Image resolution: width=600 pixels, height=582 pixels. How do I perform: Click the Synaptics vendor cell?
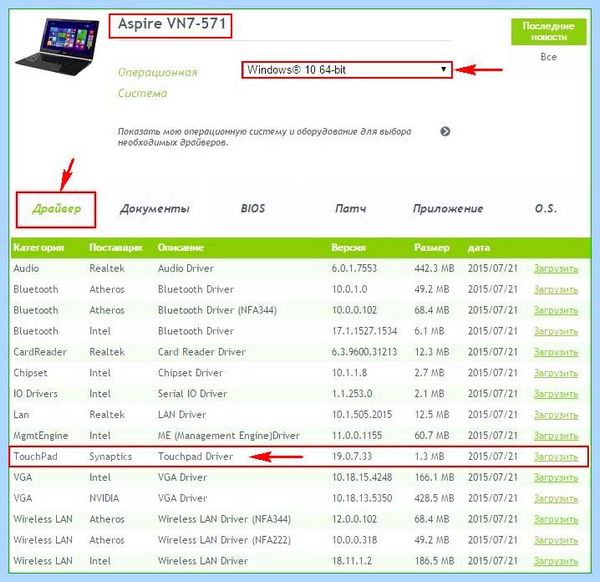pos(111,456)
